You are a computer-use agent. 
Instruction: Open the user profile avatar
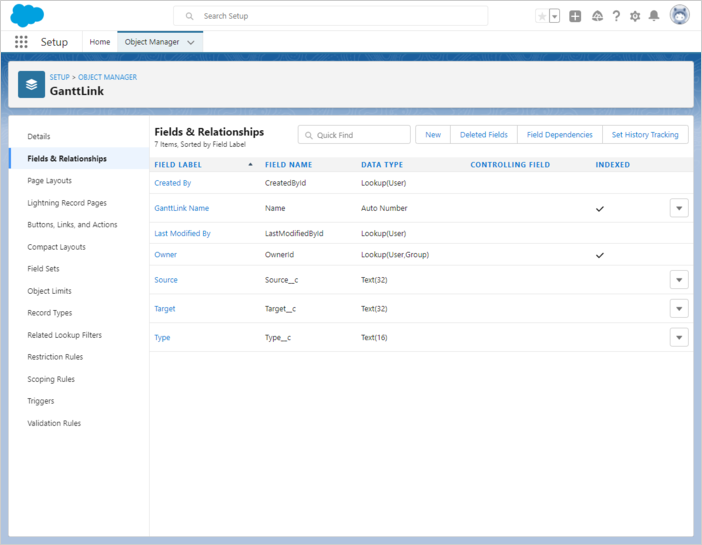point(680,16)
